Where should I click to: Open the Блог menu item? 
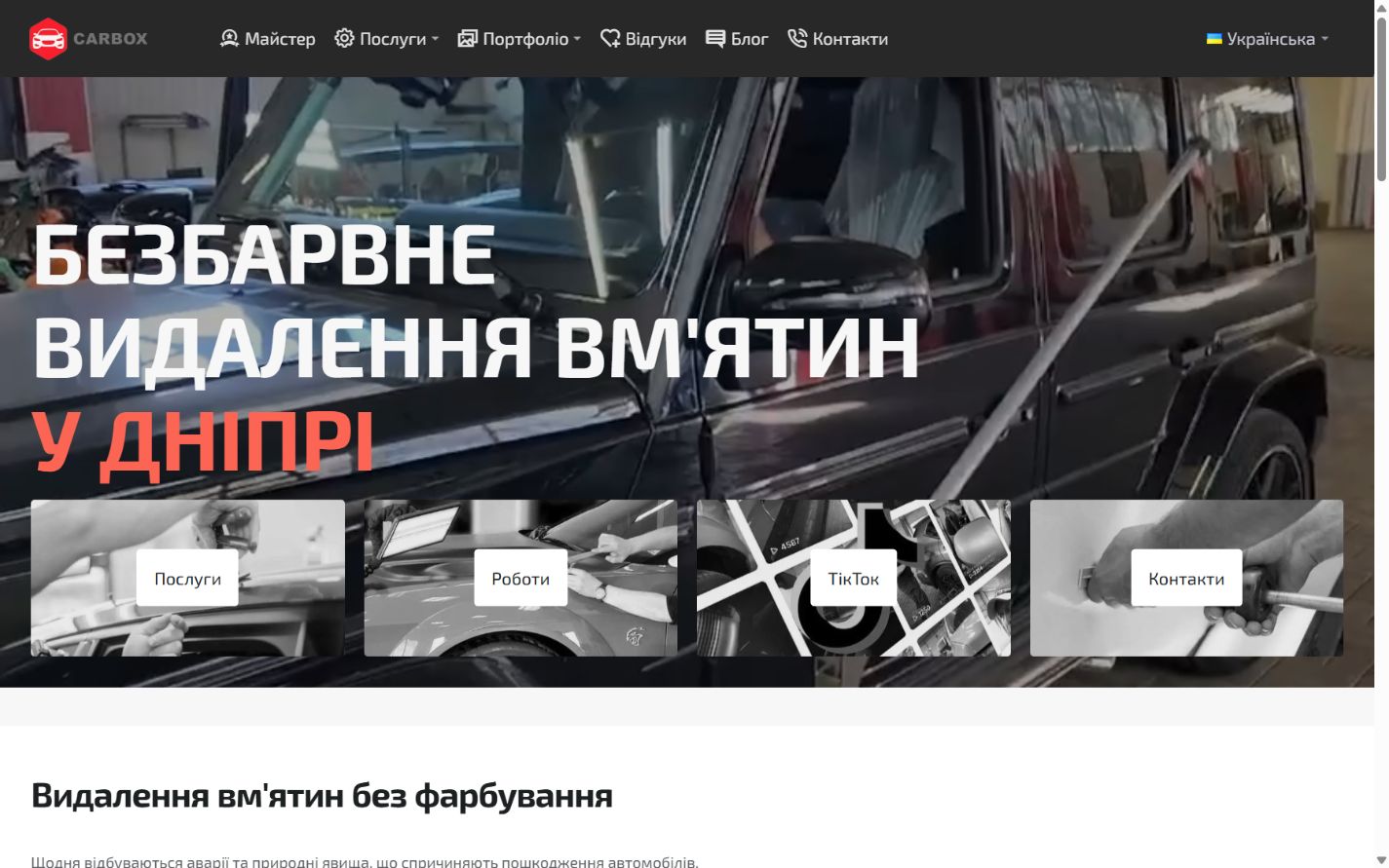tap(737, 39)
